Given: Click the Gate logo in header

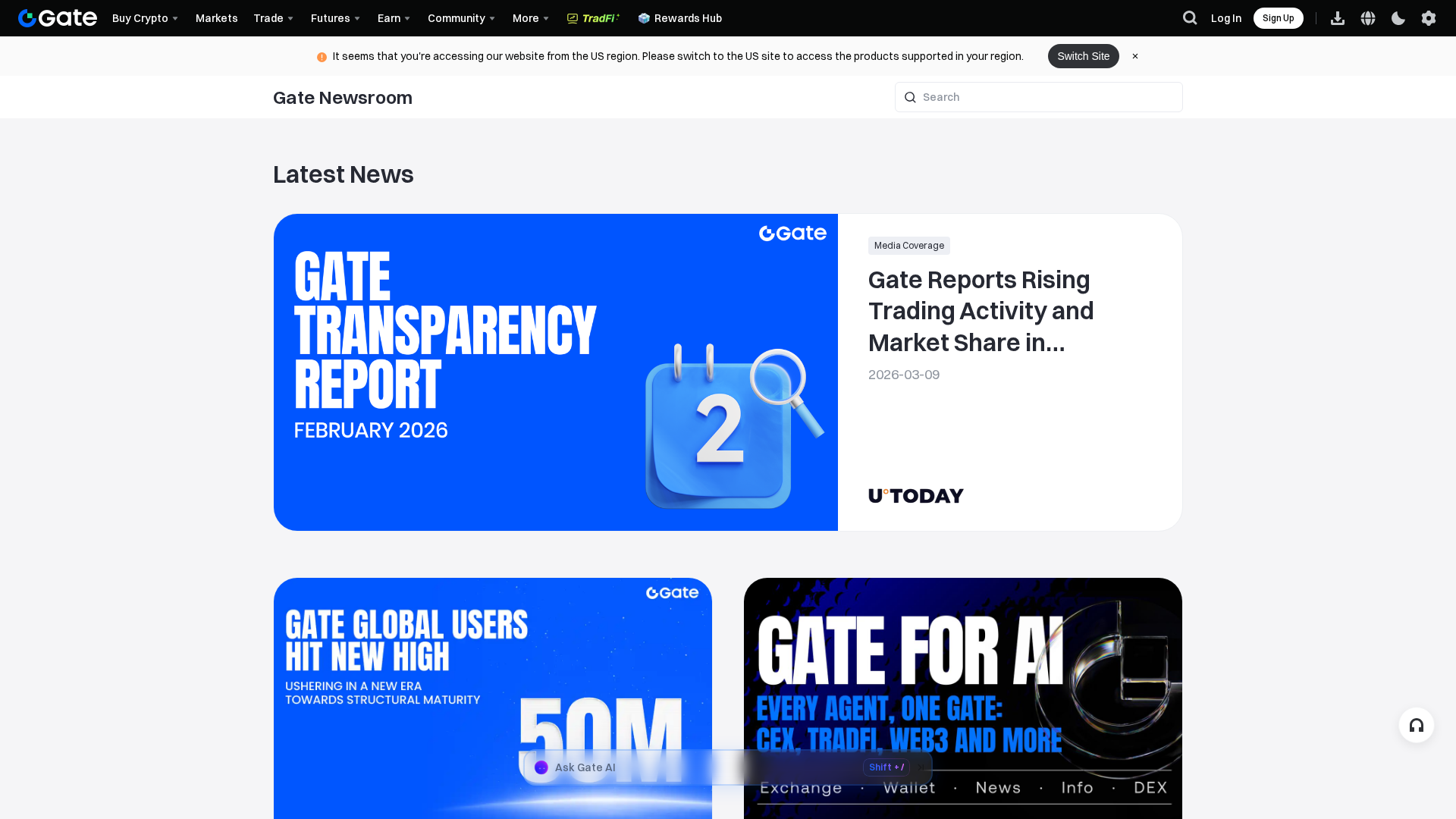Looking at the screenshot, I should [x=58, y=18].
